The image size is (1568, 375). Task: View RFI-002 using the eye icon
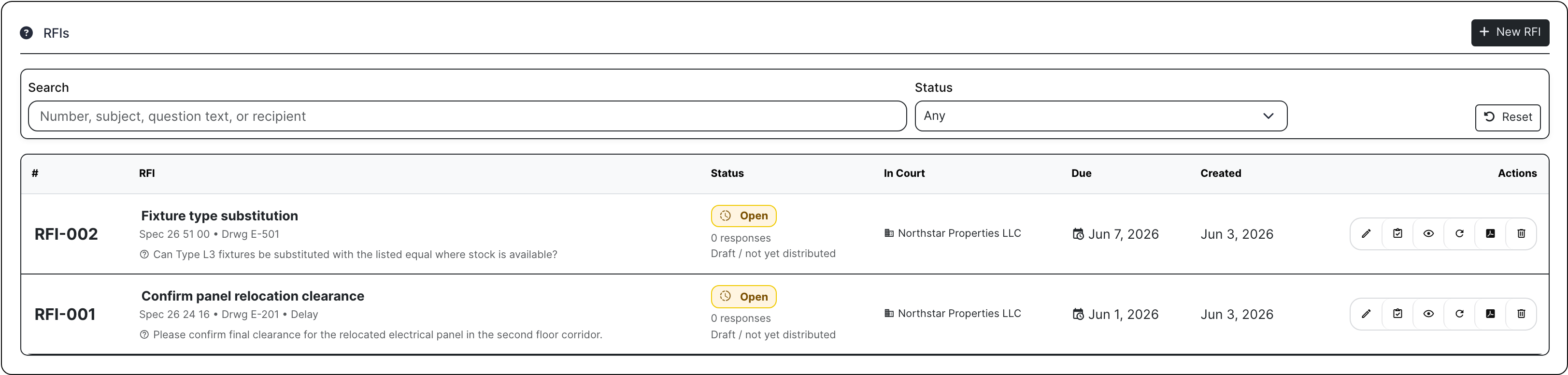[1428, 234]
